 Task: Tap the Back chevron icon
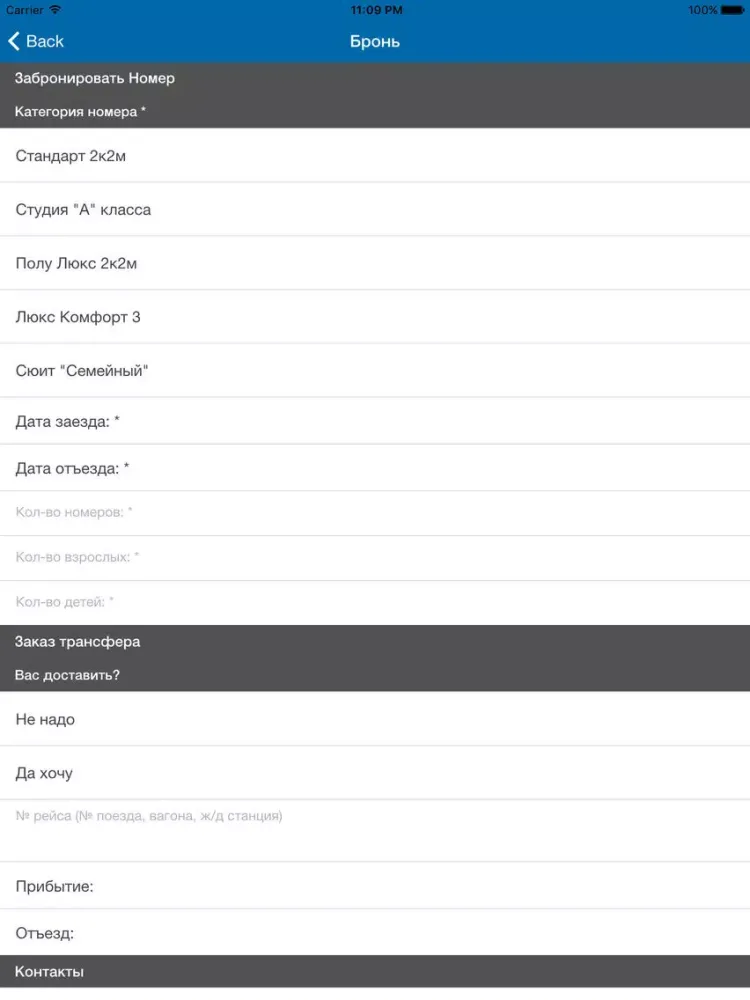pyautogui.click(x=14, y=41)
